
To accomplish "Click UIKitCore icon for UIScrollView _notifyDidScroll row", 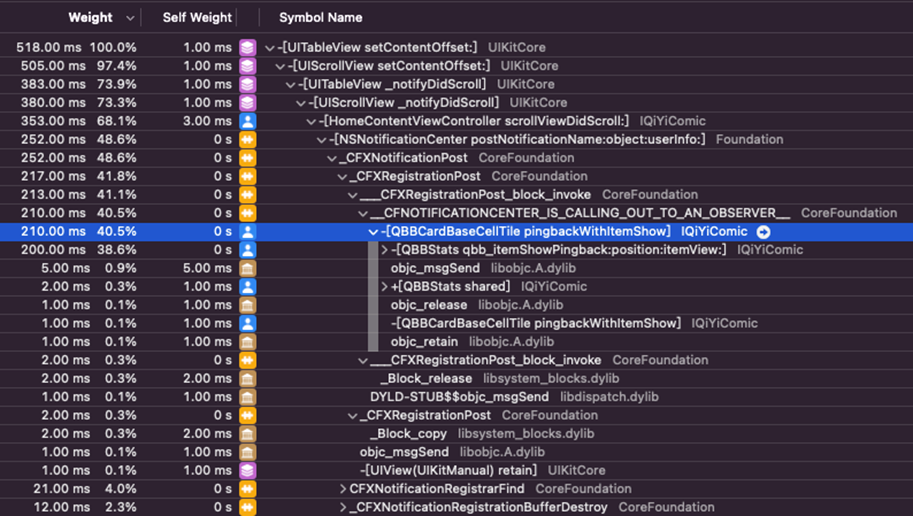I will point(247,103).
